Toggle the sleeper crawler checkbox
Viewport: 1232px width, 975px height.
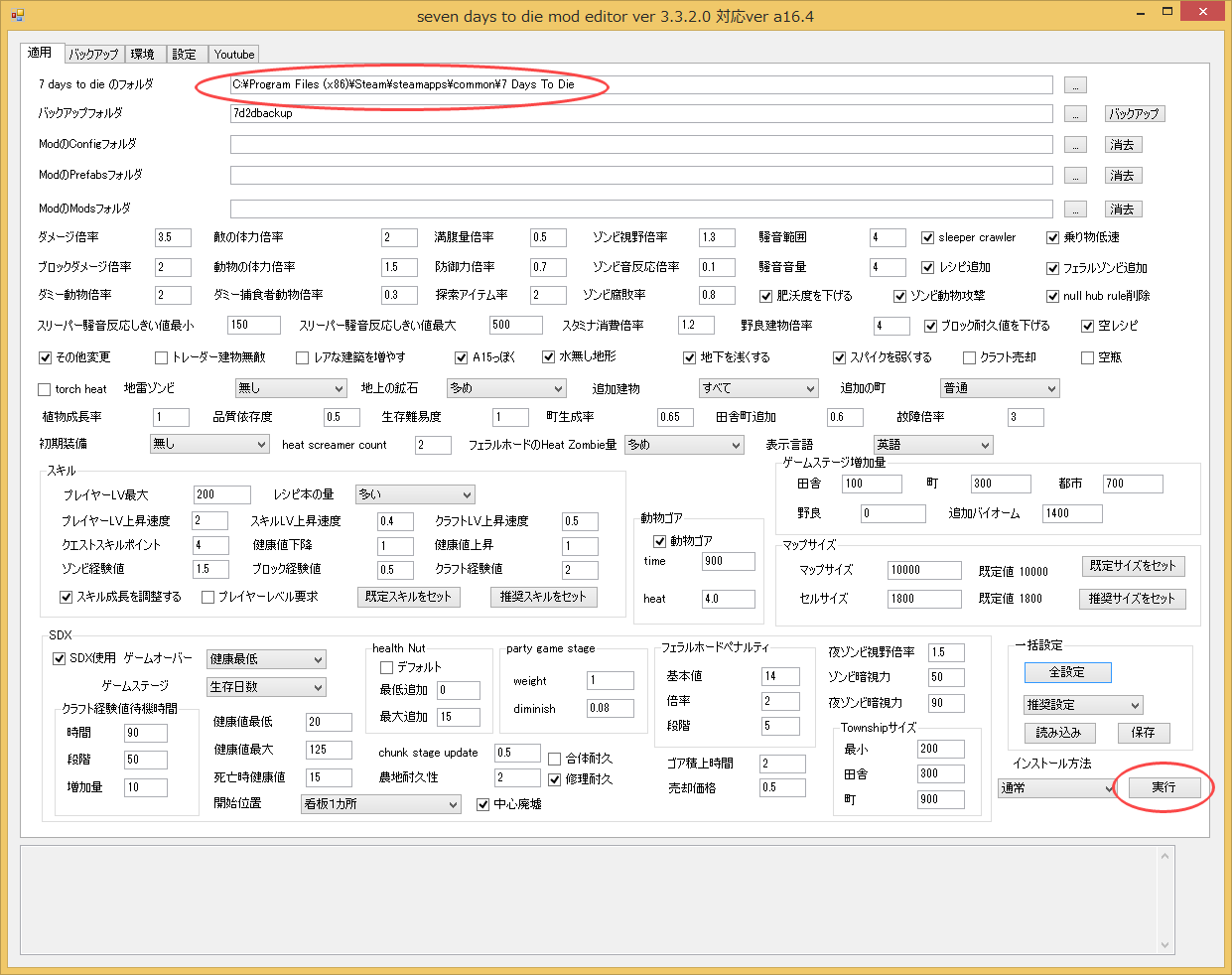click(x=927, y=237)
